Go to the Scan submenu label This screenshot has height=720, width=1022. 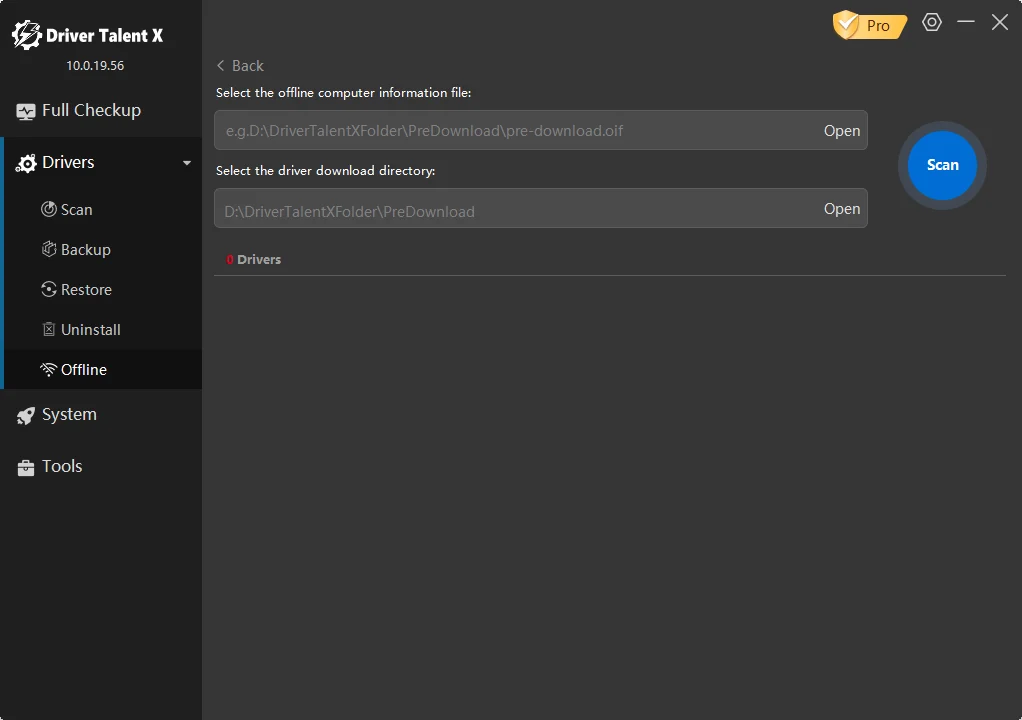(76, 210)
